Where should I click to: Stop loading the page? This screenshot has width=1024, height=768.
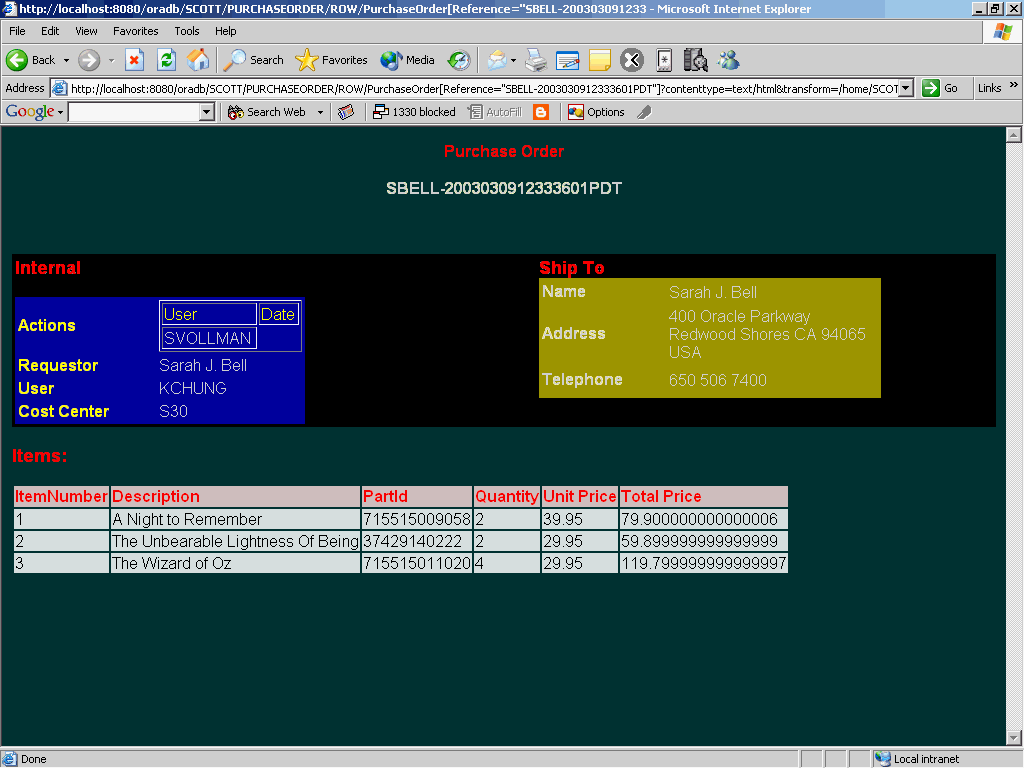(x=134, y=60)
